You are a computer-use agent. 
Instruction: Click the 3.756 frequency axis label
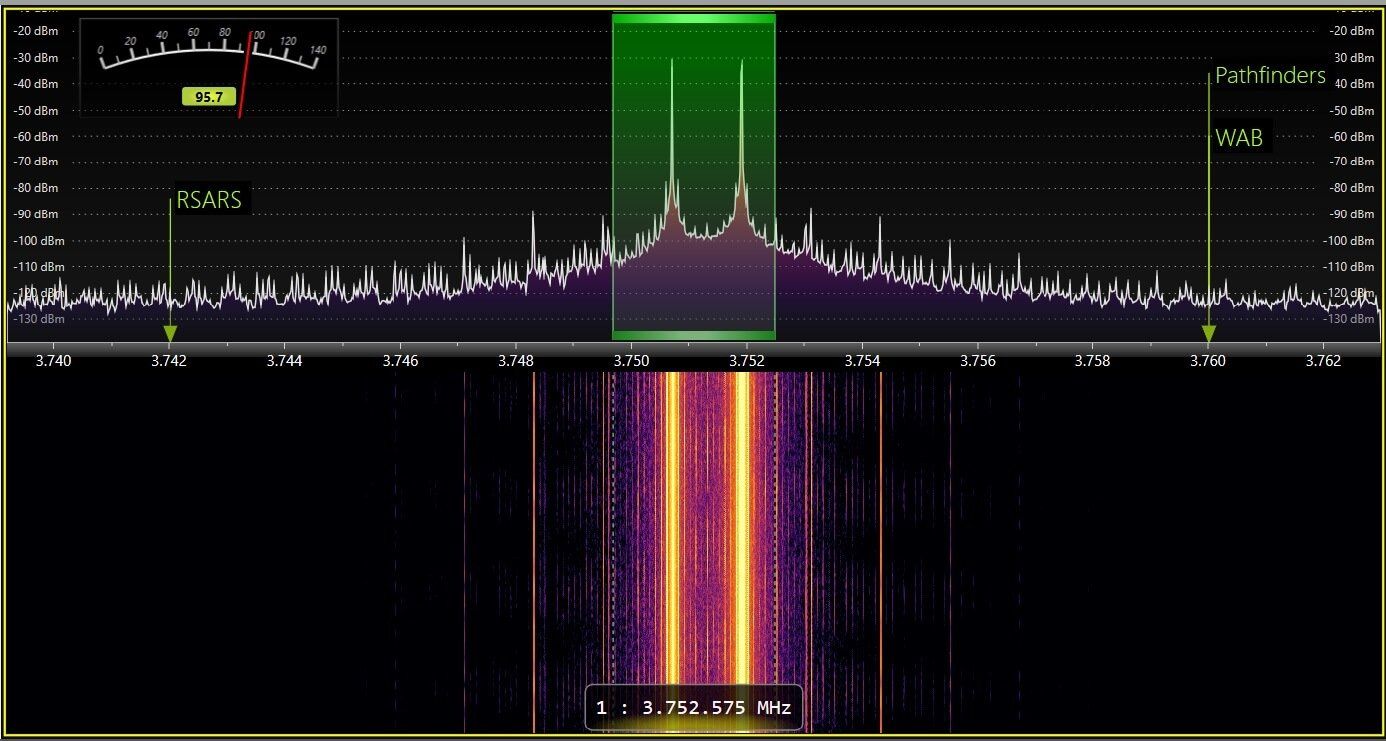[x=978, y=361]
